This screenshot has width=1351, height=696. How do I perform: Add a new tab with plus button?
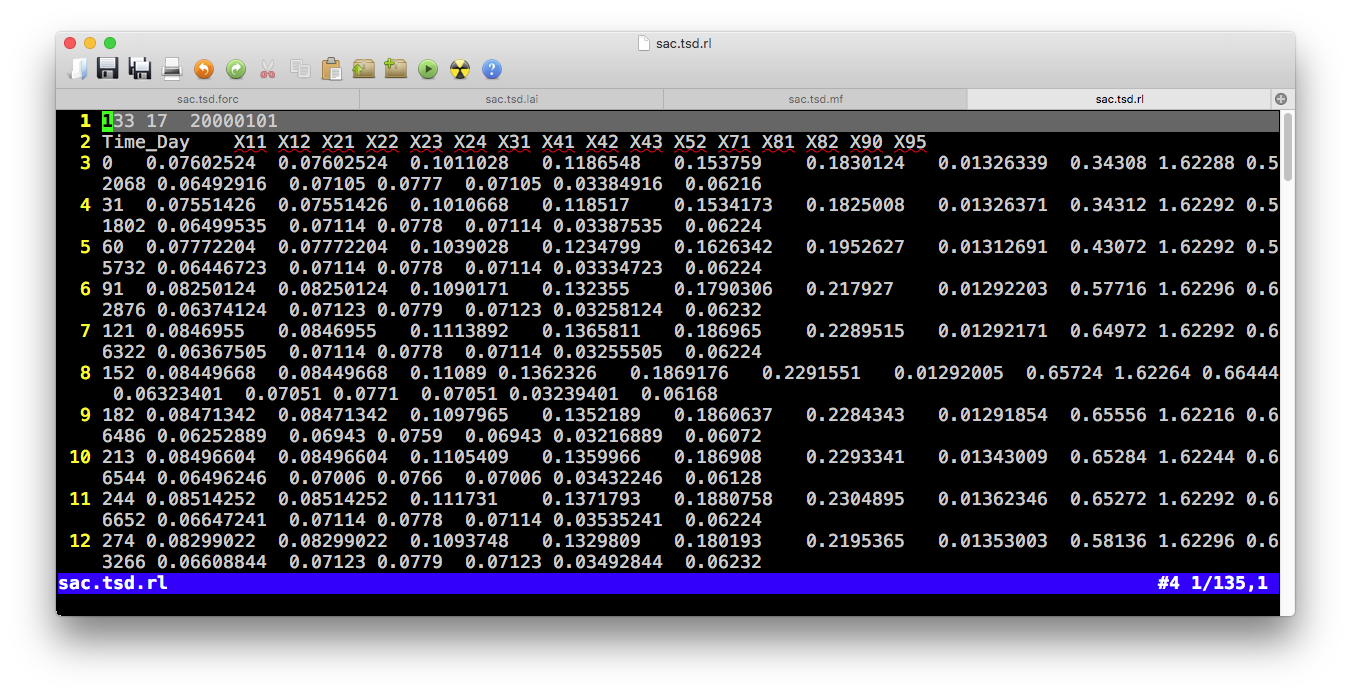pyautogui.click(x=1280, y=99)
